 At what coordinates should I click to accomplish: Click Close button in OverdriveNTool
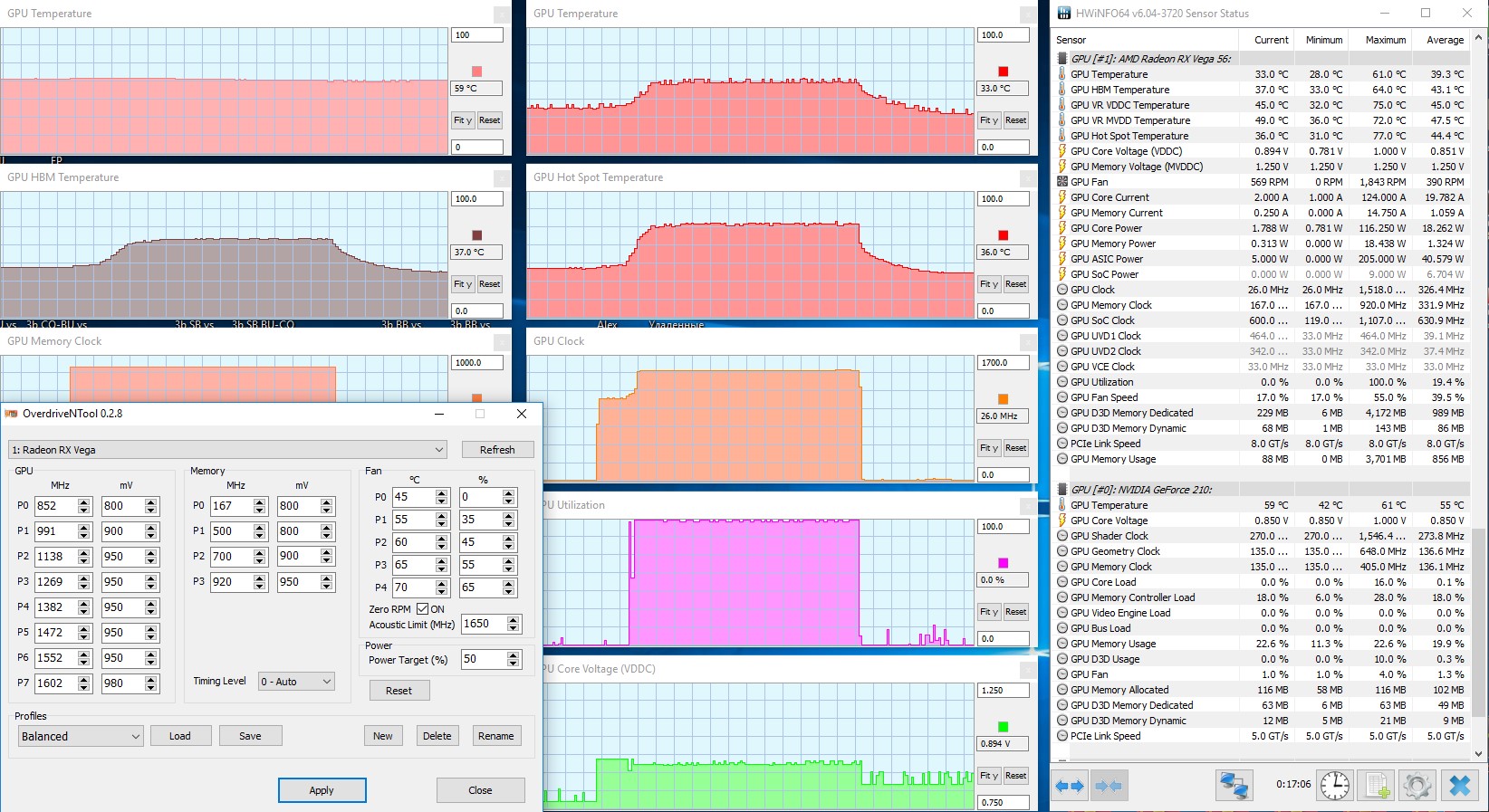coord(480,790)
